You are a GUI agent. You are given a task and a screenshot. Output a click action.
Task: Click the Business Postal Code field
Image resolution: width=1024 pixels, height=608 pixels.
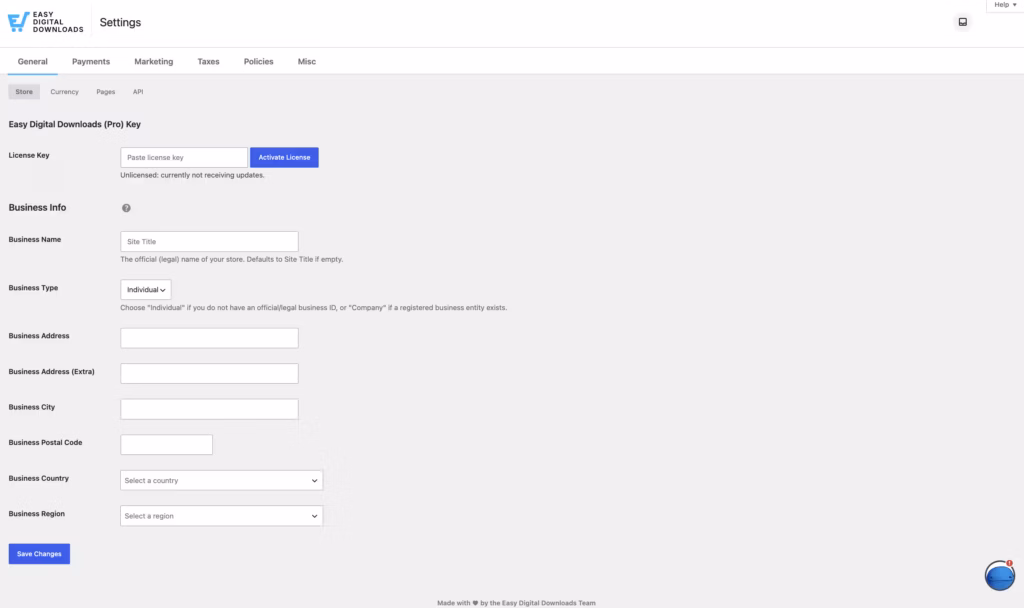pos(167,445)
